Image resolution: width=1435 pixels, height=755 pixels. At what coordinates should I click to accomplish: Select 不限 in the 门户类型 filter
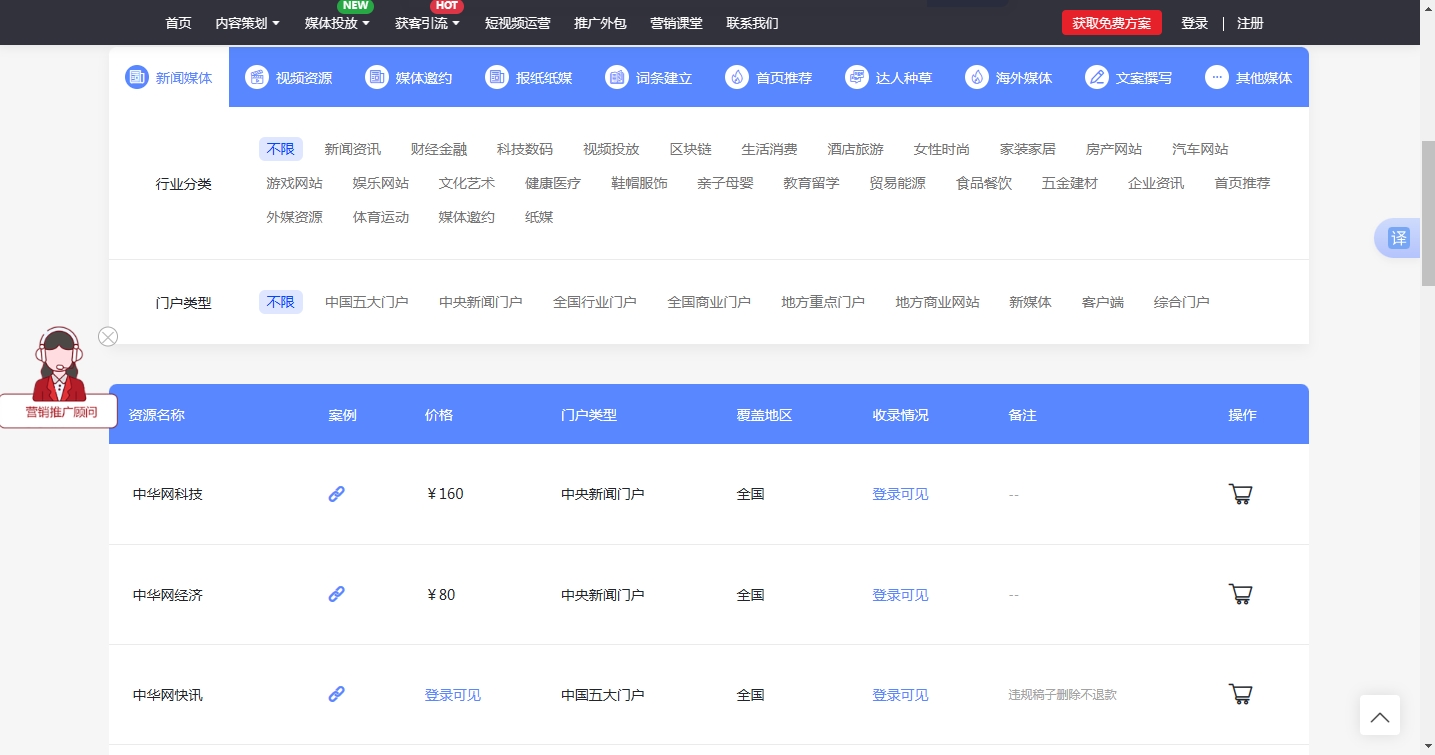280,301
